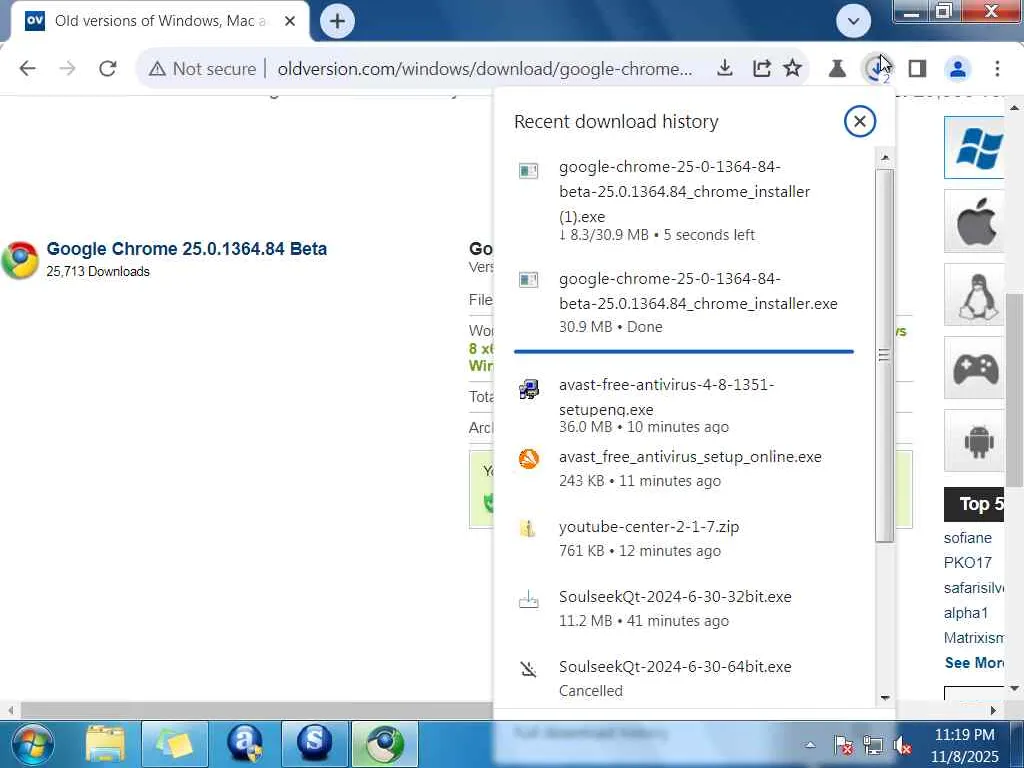
Task: Go back with the browser back arrow
Action: (27, 69)
